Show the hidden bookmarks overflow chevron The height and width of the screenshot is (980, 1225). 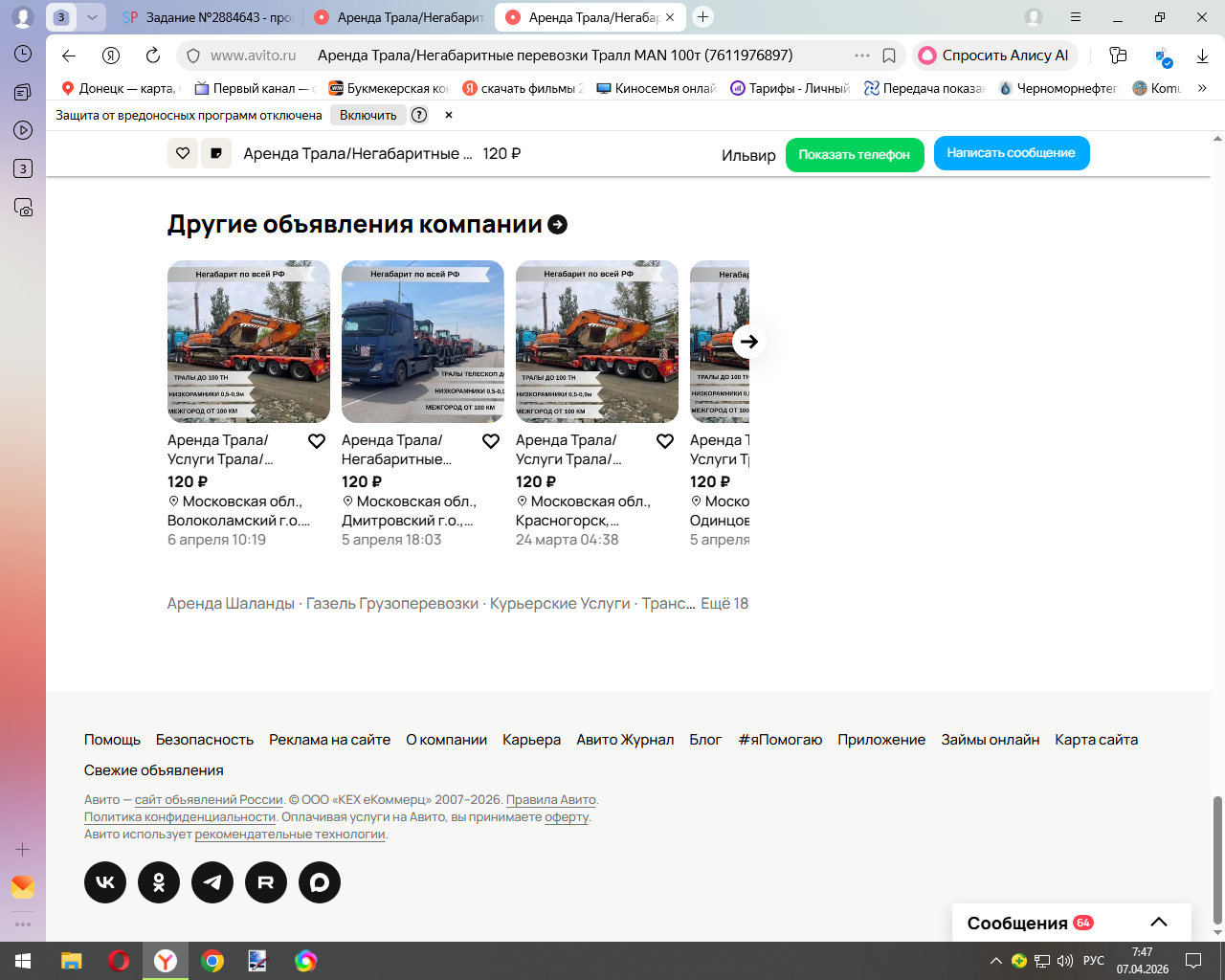(x=1202, y=88)
